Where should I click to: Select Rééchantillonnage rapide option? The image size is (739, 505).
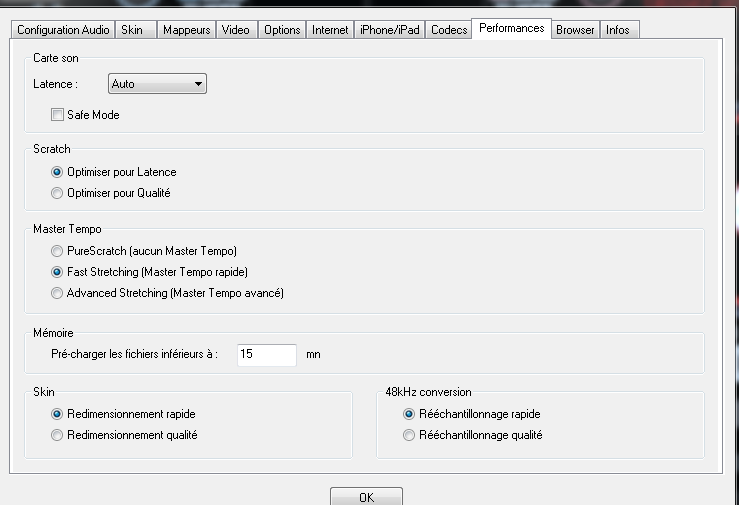click(408, 413)
